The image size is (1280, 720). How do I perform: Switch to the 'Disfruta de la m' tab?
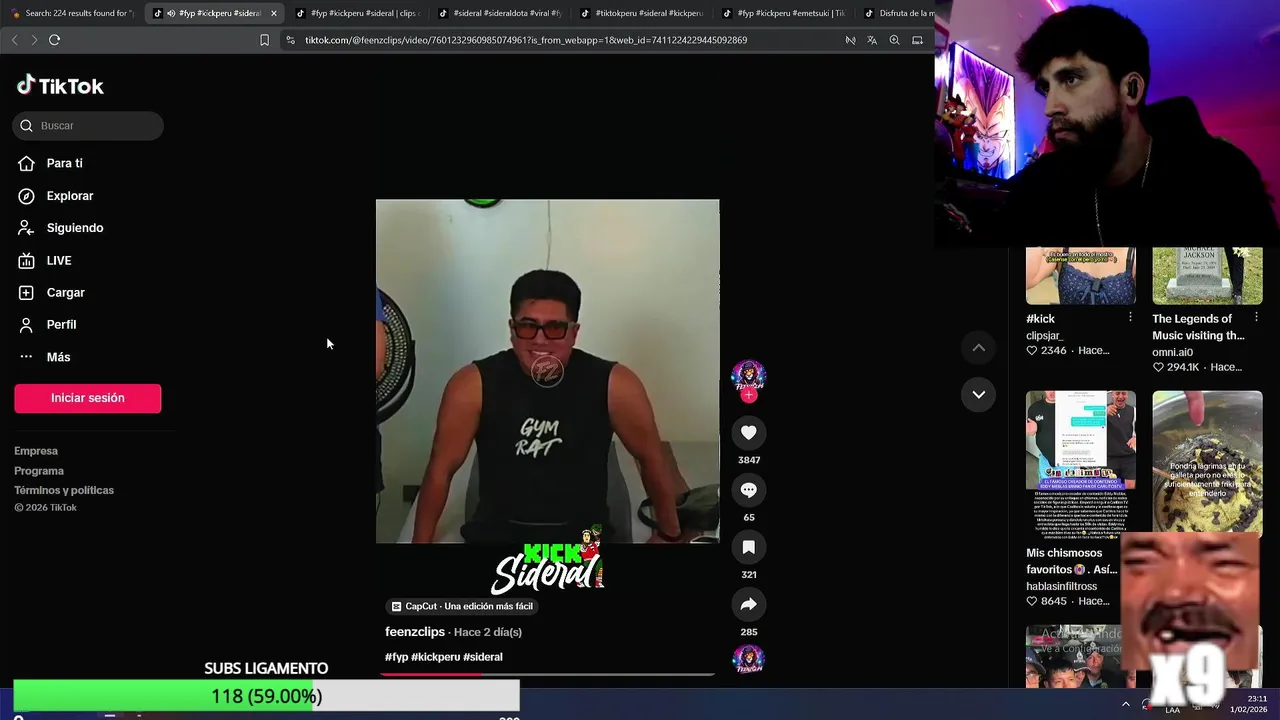pos(898,13)
